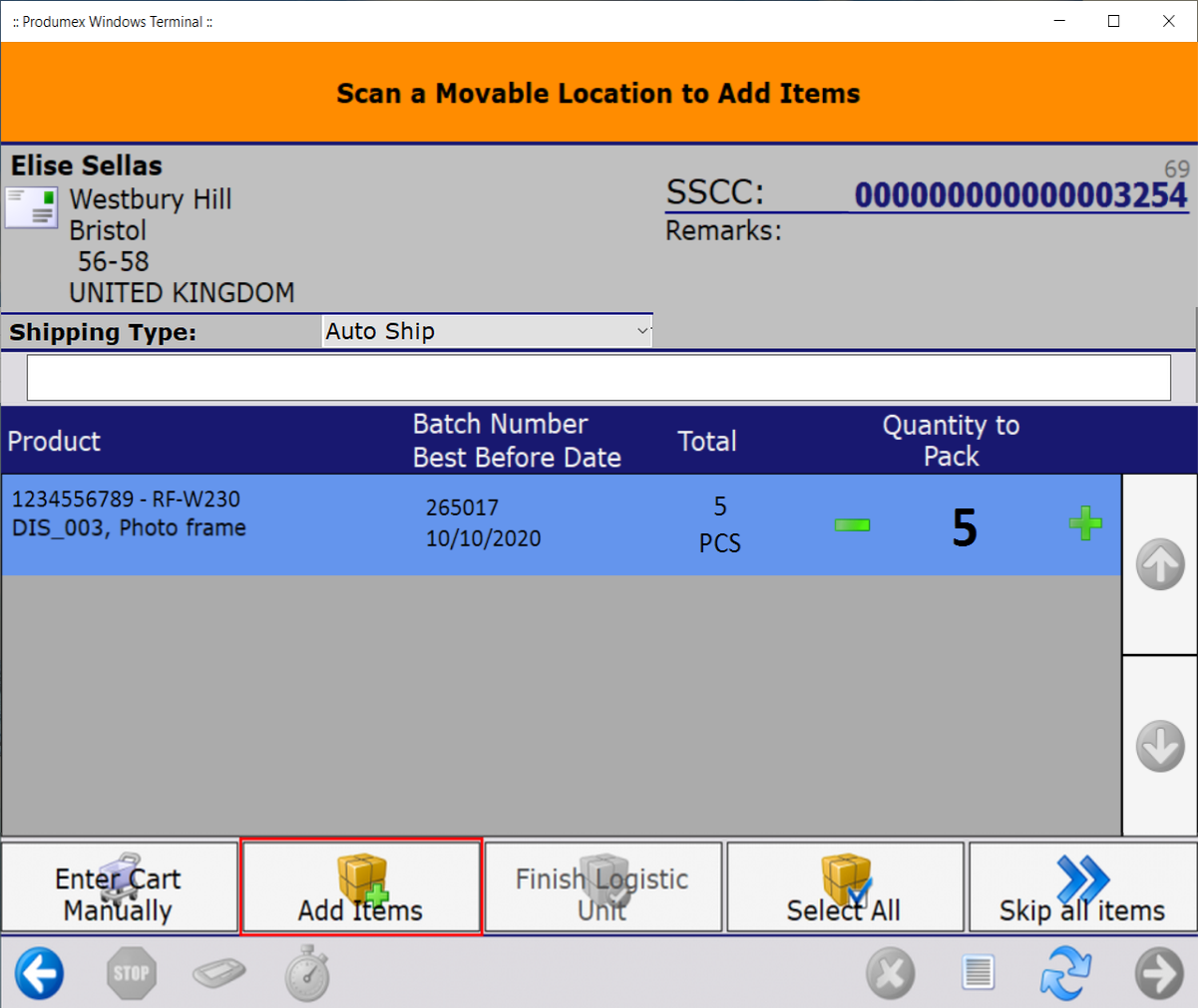Image resolution: width=1198 pixels, height=1008 pixels.
Task: Click the Add Items button
Action: (361, 887)
